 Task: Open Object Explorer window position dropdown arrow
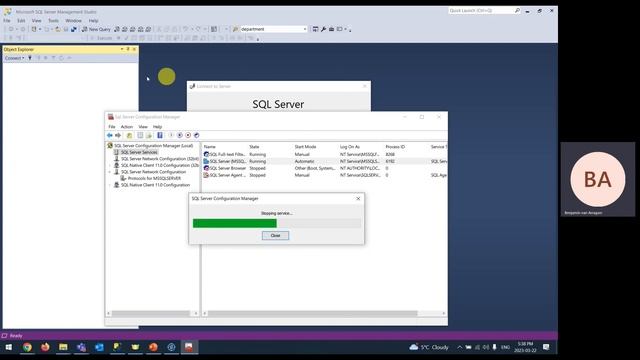(x=122, y=49)
